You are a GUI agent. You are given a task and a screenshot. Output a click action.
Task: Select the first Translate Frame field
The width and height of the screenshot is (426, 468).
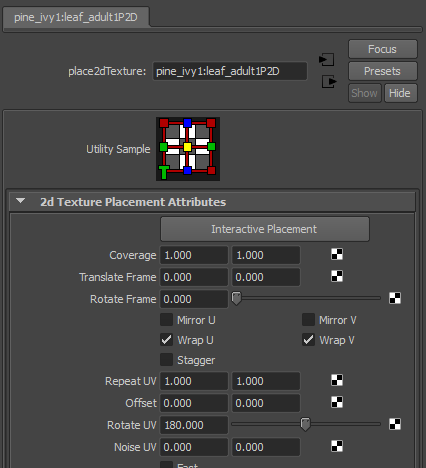coord(194,277)
